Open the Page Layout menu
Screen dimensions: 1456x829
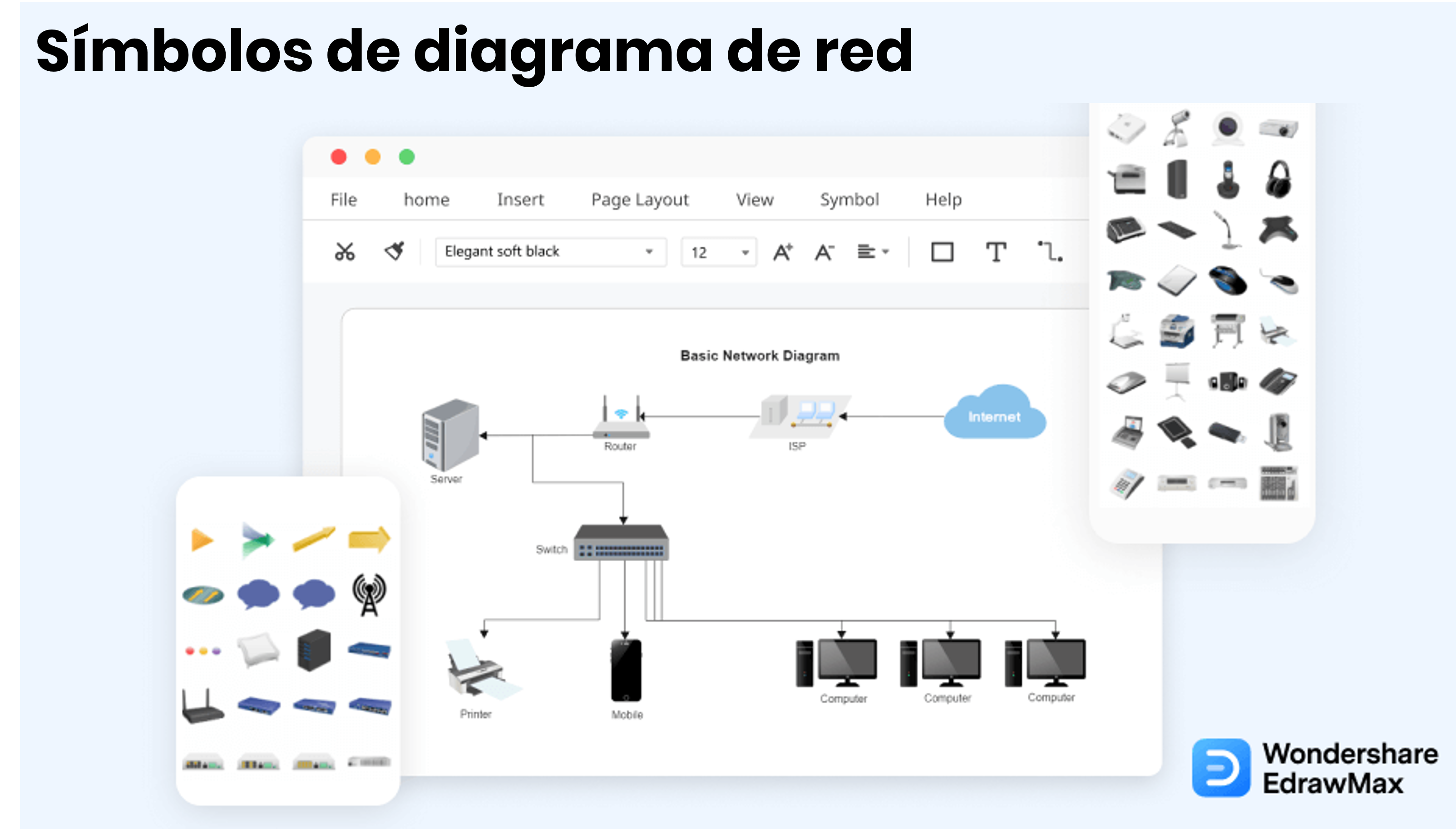pos(640,200)
